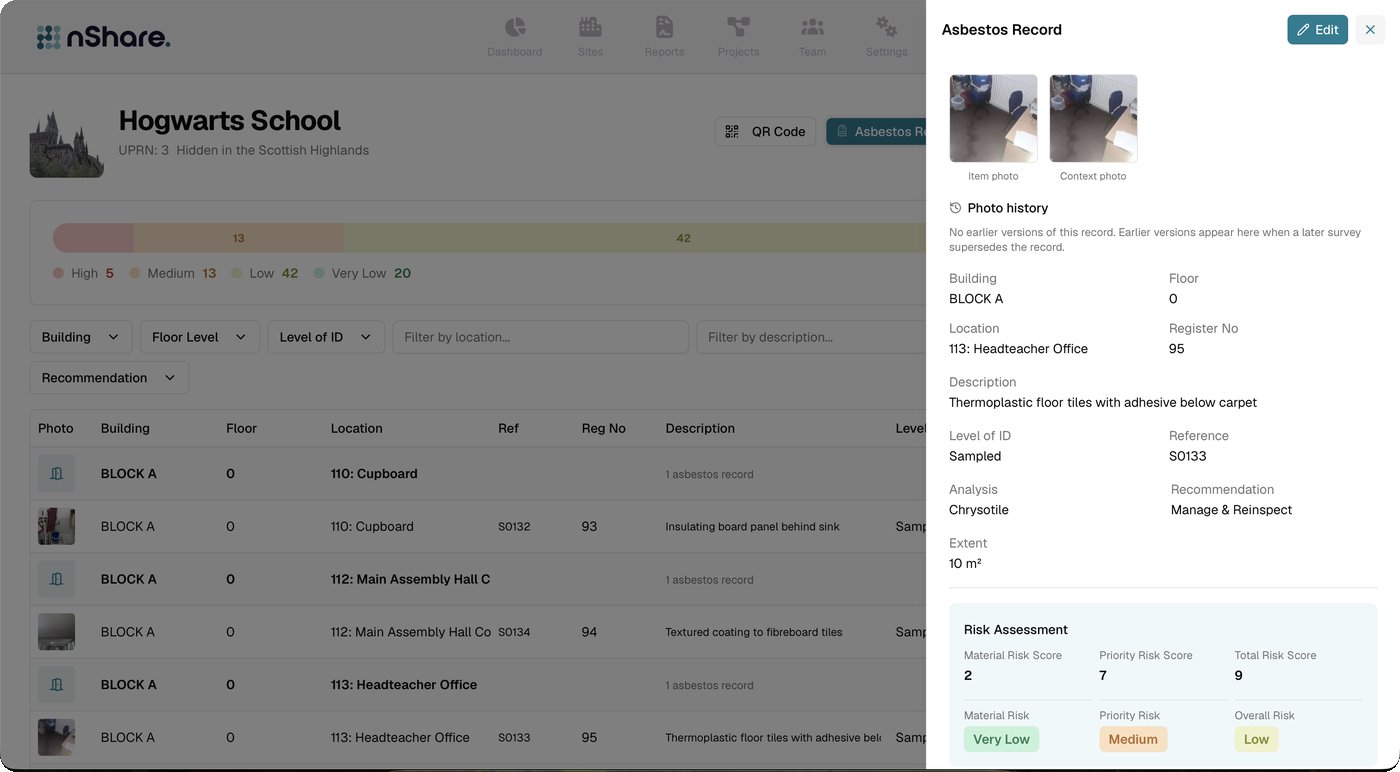Click the Edit button in Asbestos Record panel
The height and width of the screenshot is (772, 1400).
(x=1317, y=30)
